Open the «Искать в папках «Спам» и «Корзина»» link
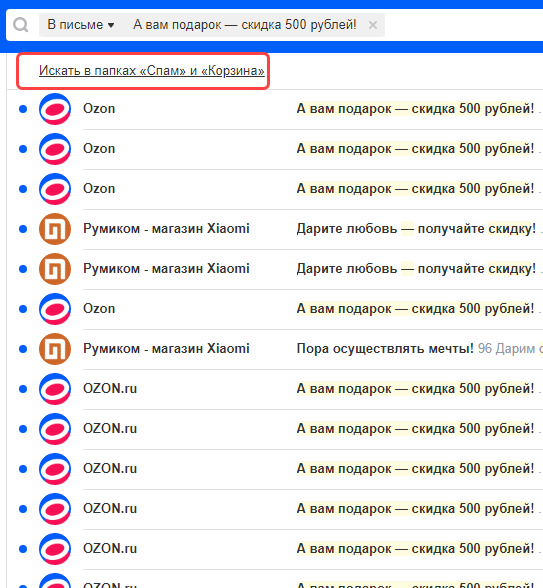 [152, 70]
